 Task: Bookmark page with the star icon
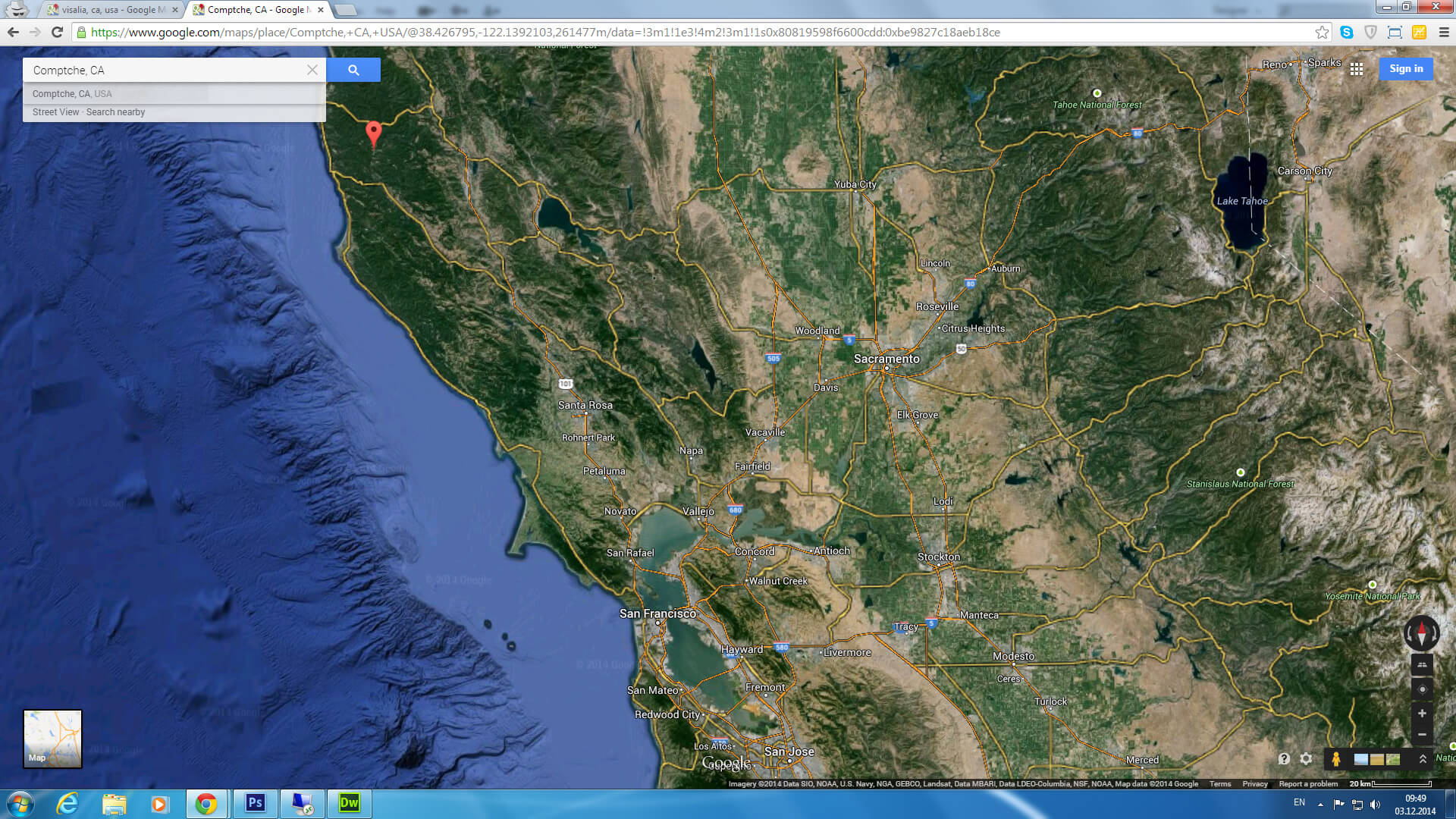point(1322,32)
